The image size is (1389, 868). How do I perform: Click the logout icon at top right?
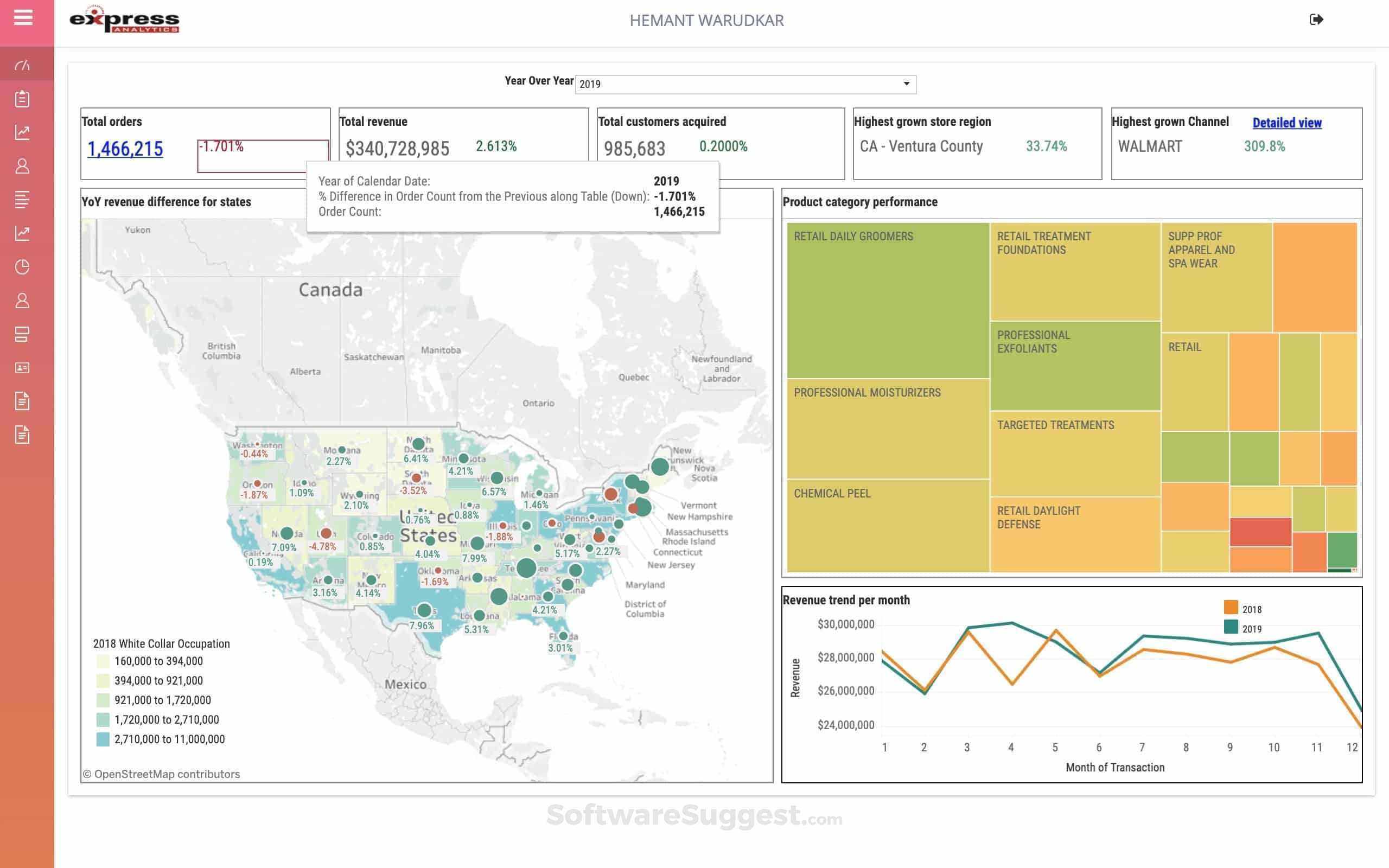click(1316, 20)
